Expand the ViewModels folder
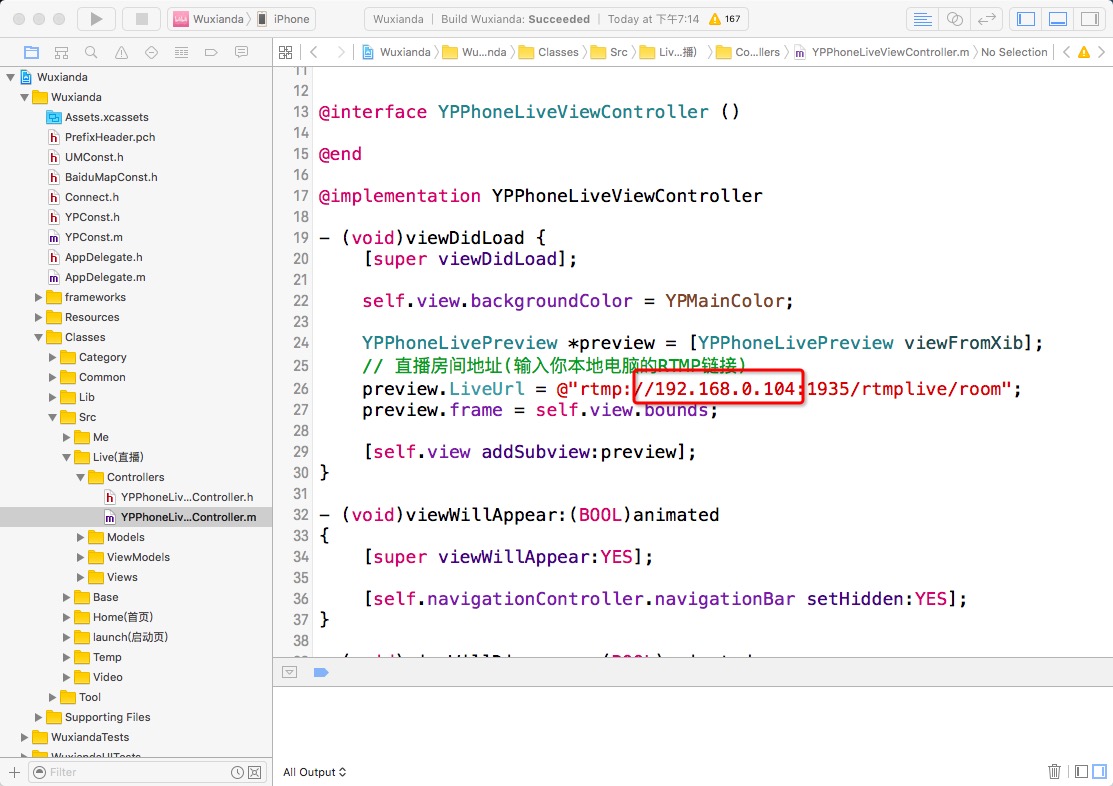The width and height of the screenshot is (1113, 786). click(81, 557)
